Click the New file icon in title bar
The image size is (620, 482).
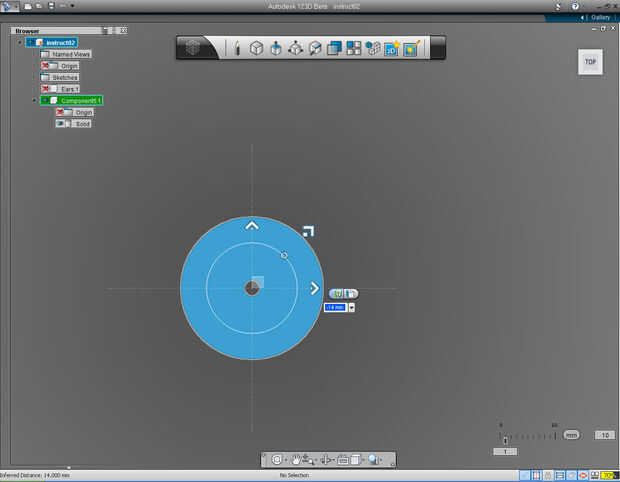click(28, 6)
